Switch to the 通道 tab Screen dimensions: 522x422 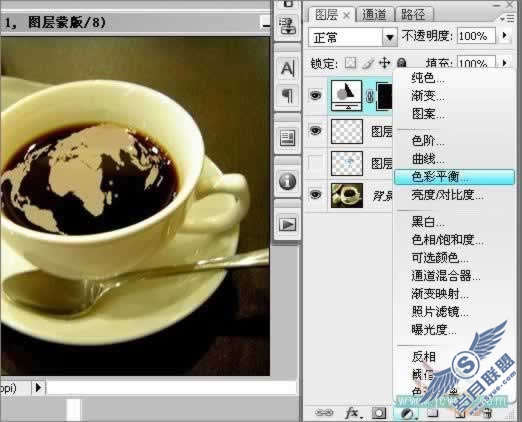374,15
